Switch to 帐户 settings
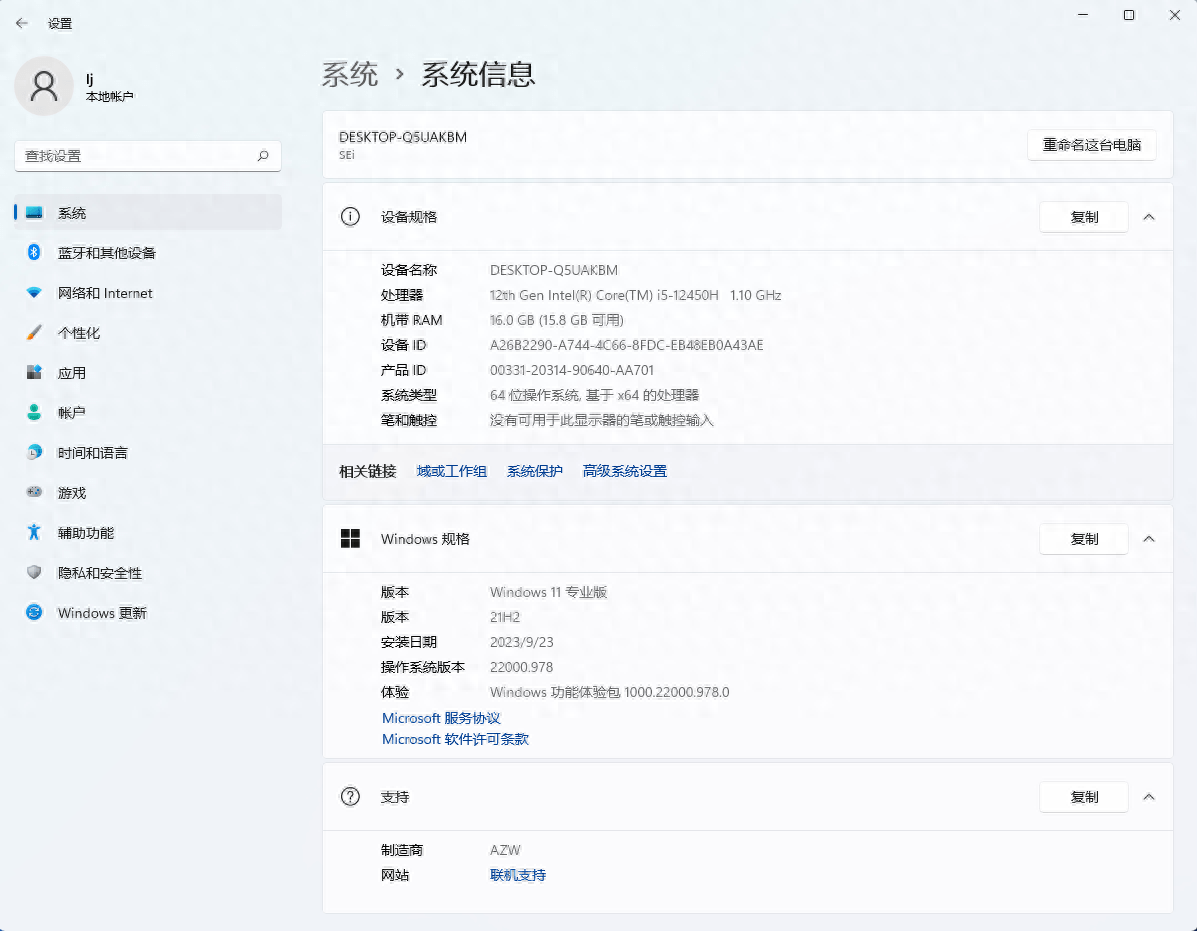The height and width of the screenshot is (931, 1197). (148, 413)
